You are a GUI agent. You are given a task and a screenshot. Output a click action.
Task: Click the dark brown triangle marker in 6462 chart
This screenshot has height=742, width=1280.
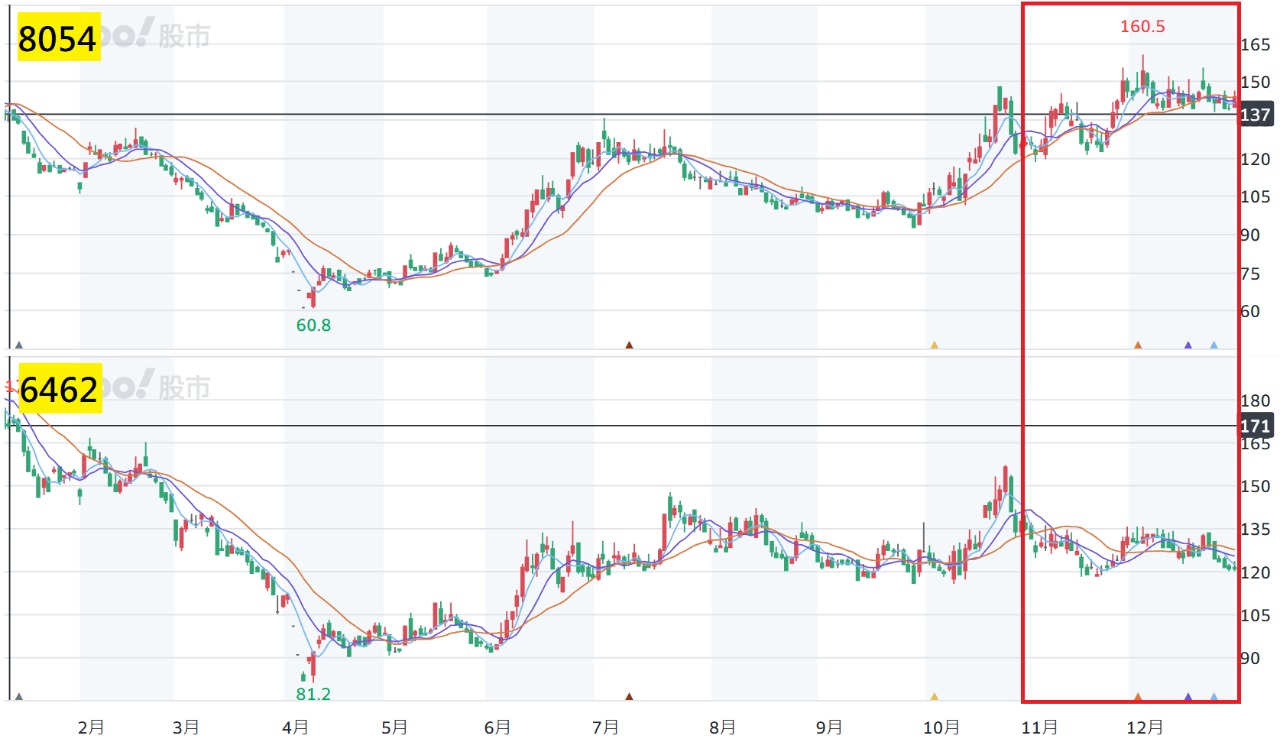coord(629,696)
